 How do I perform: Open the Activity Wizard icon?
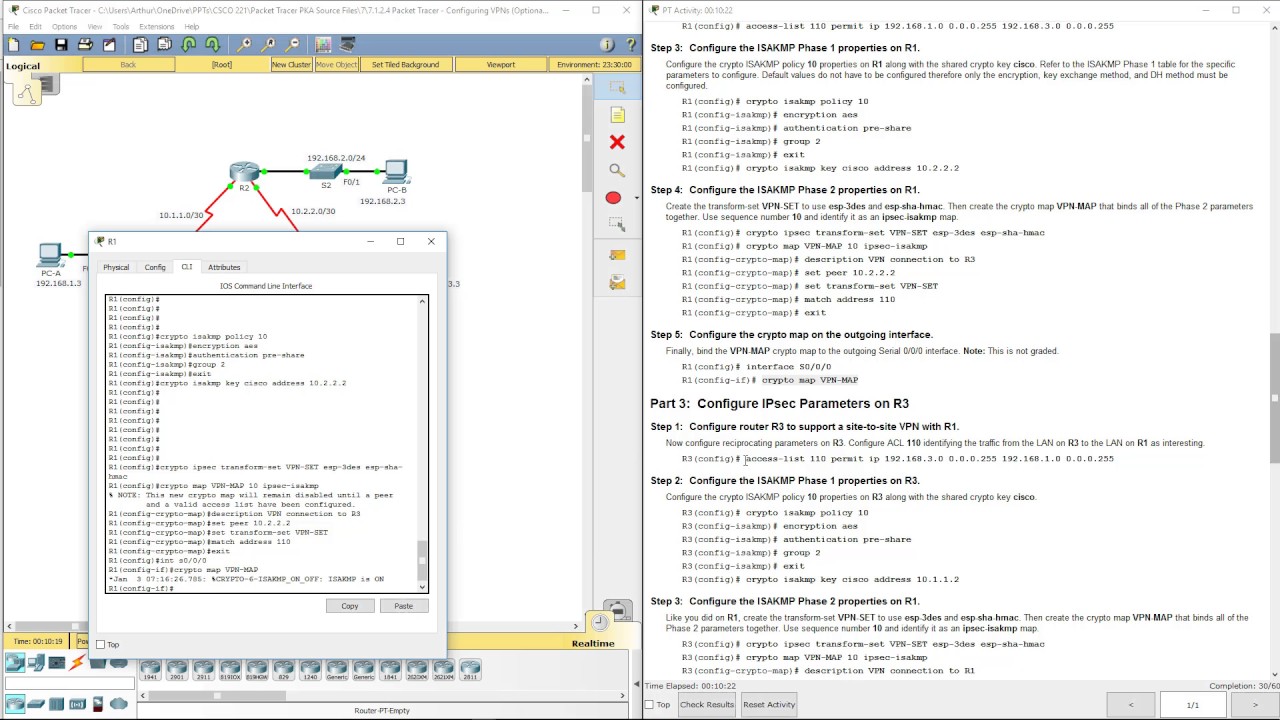click(109, 45)
